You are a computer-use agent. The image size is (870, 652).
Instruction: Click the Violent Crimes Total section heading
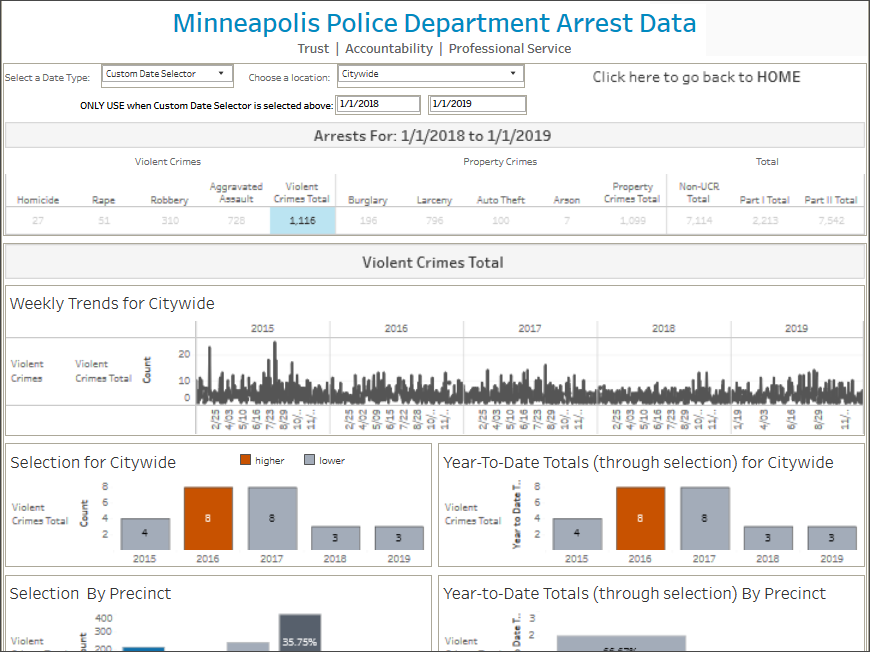click(x=433, y=262)
